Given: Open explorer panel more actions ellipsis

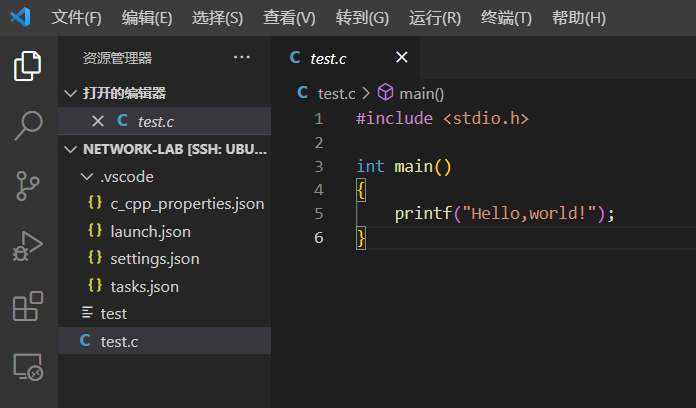Looking at the screenshot, I should coord(242,58).
